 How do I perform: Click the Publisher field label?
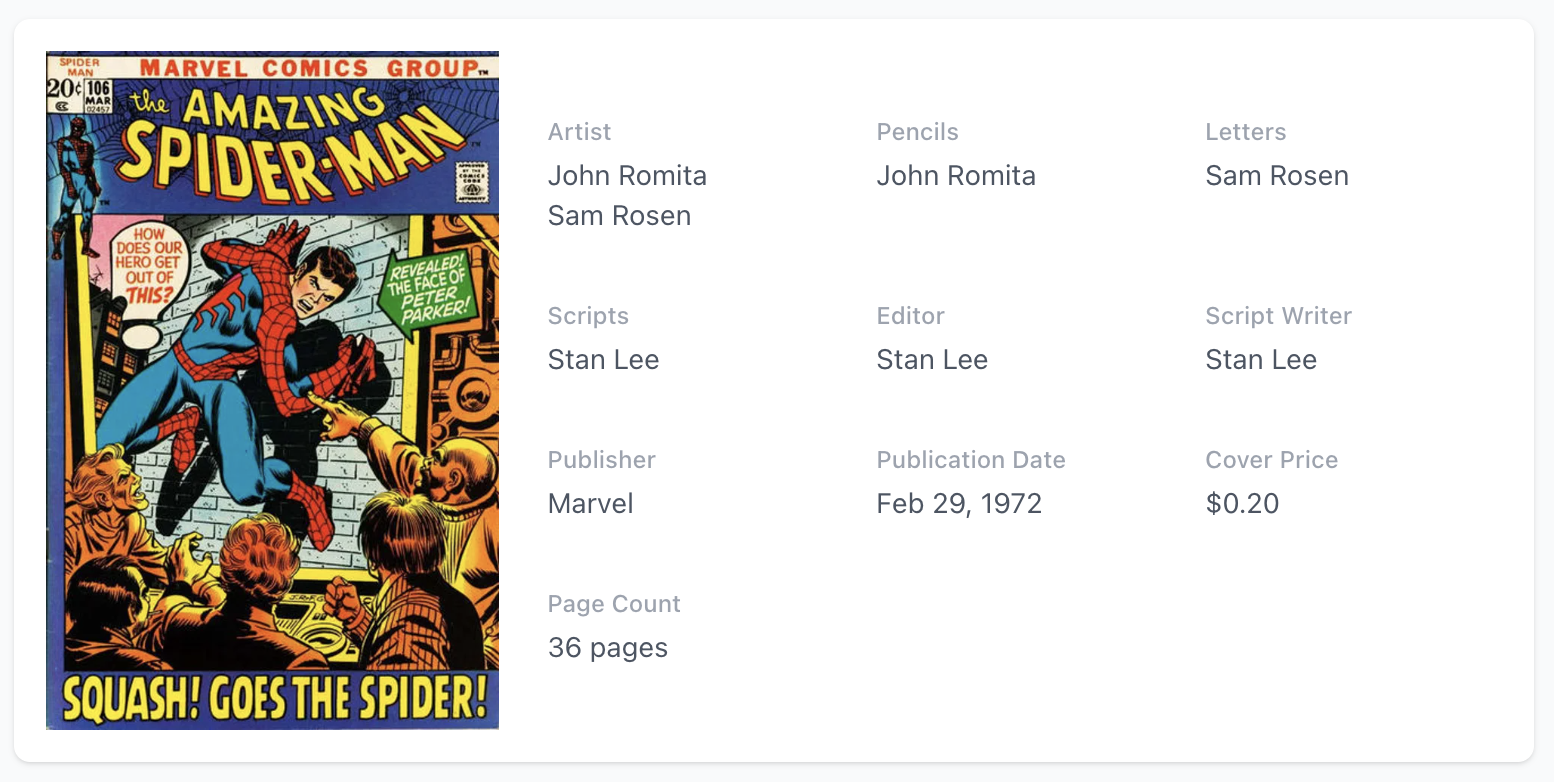tap(601, 460)
